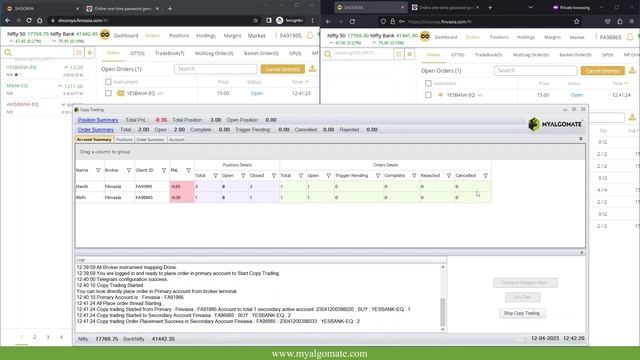Click orders Search field in left browser
Viewport: 640px width, 360px height.
click(216, 69)
